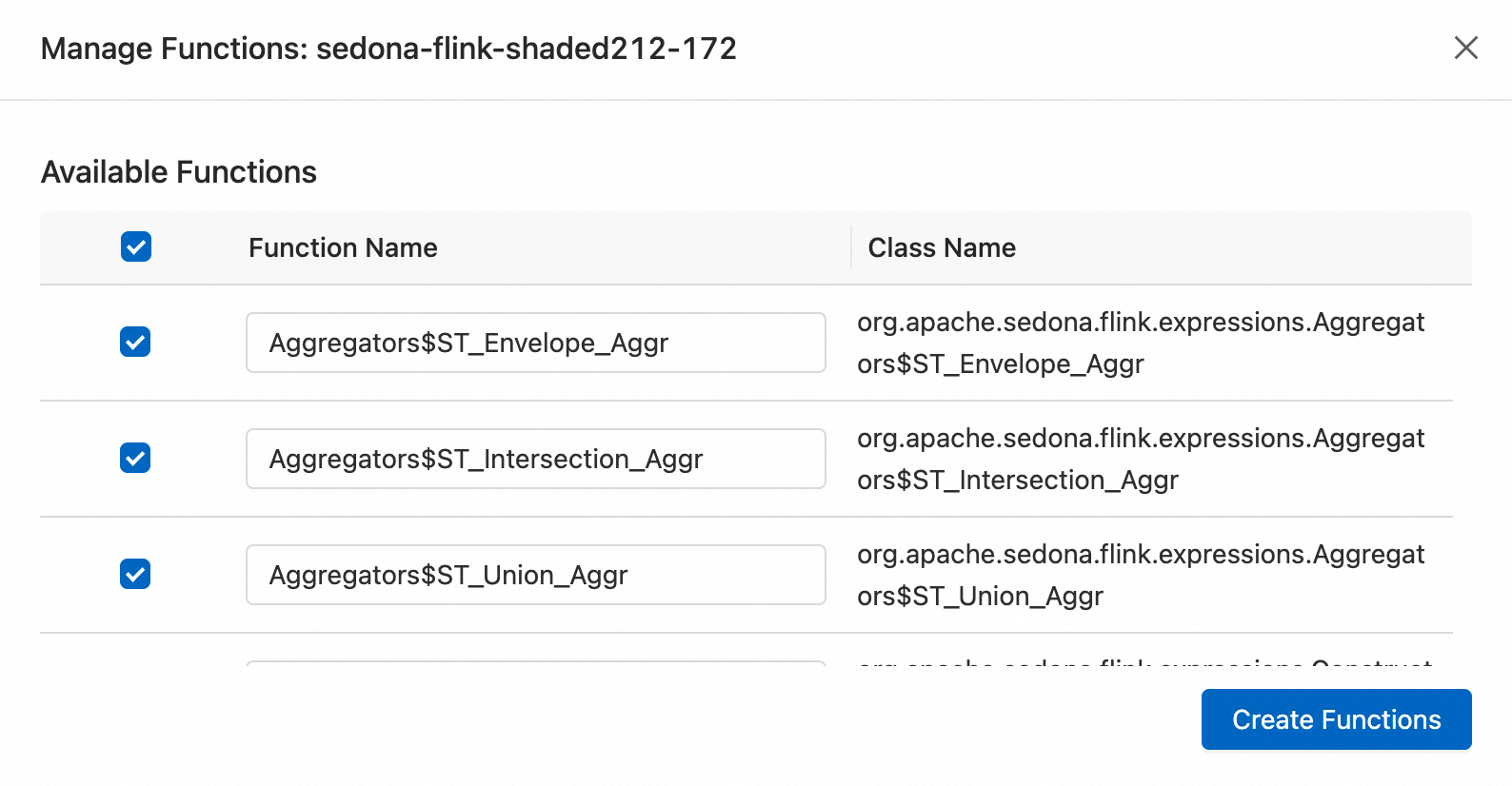Click into the Aggregators$ST_Union_Aggr name field

[535, 575]
